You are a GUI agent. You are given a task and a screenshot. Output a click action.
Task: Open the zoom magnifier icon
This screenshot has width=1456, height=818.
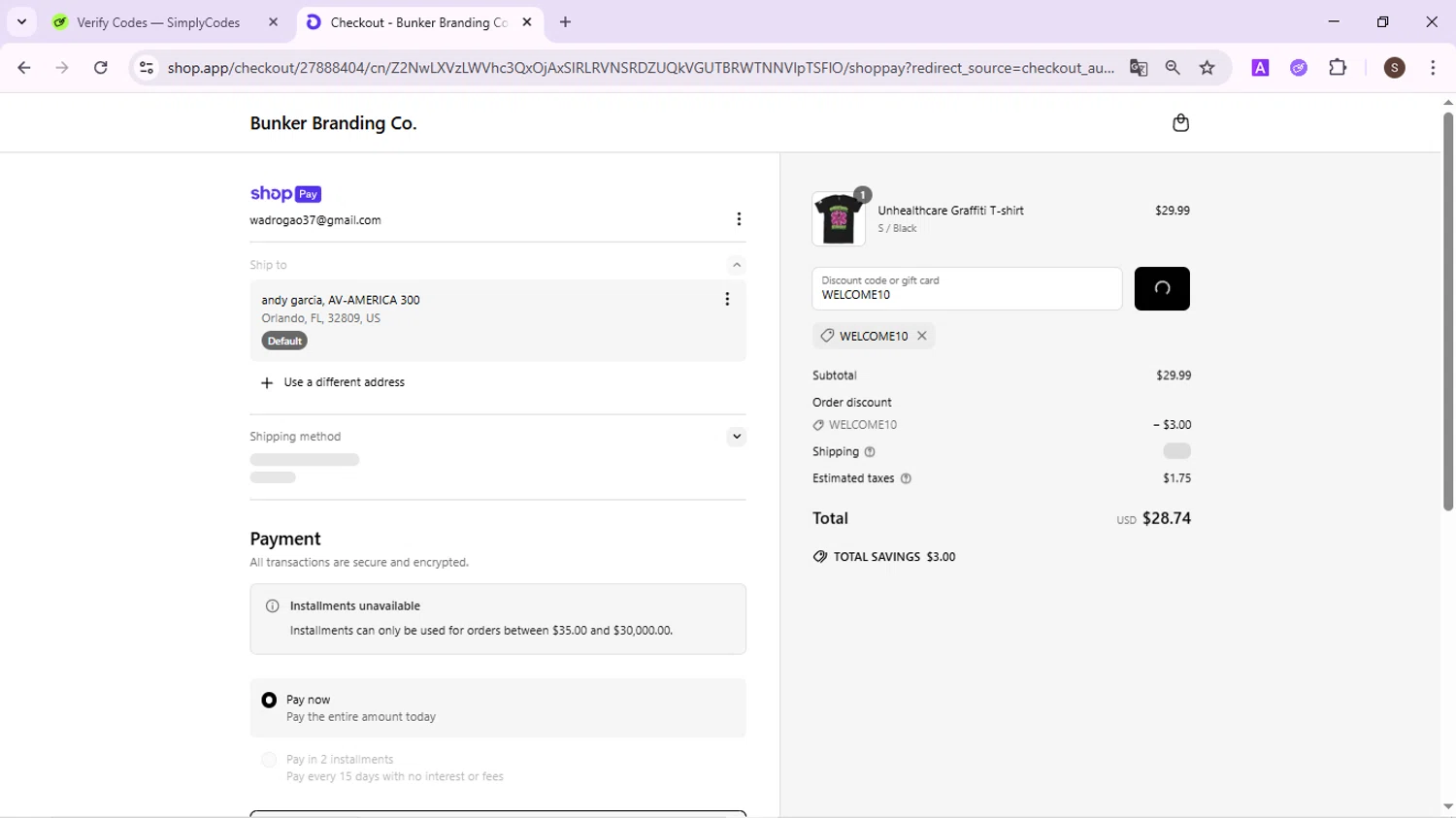1173,68
